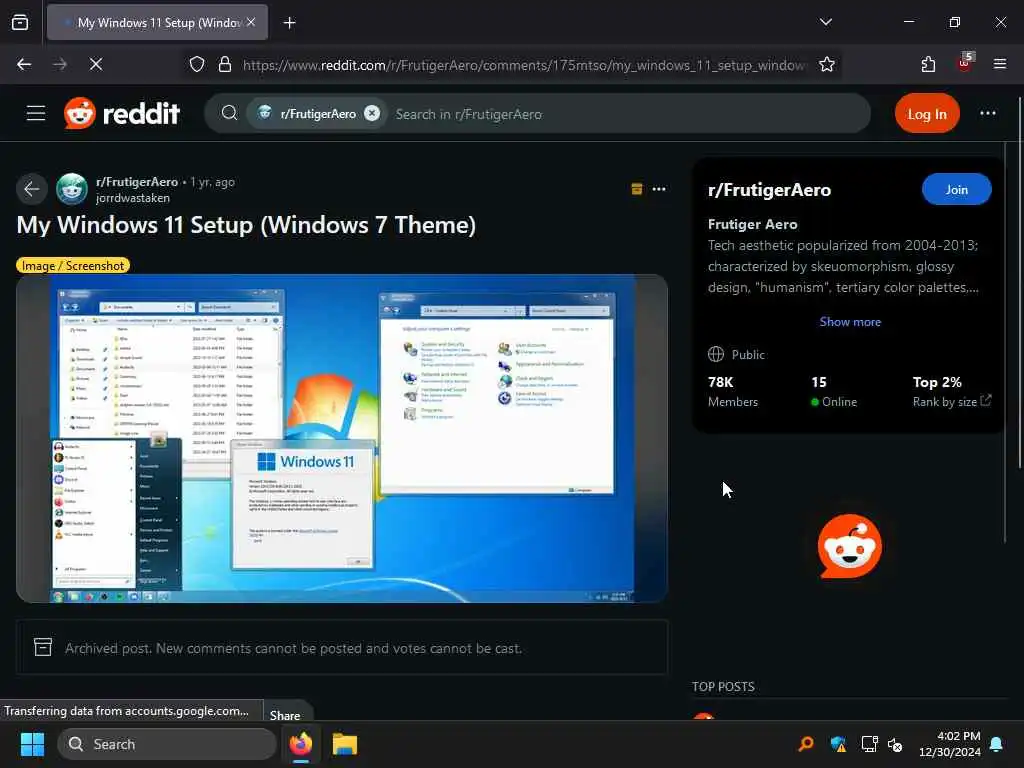The width and height of the screenshot is (1024, 768).
Task: Open the r/FrutigerAero link above the post
Action: coord(136,182)
